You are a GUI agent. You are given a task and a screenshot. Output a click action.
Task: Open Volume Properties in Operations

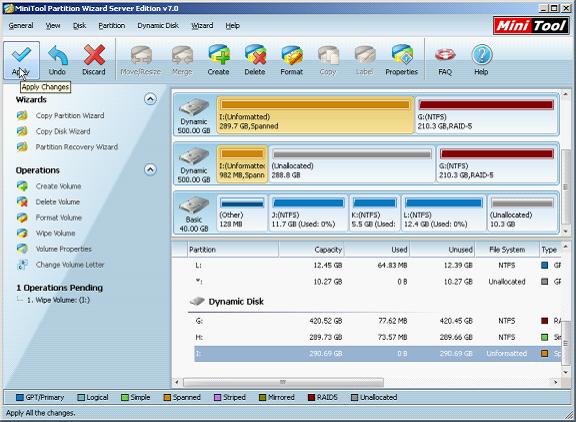64,249
